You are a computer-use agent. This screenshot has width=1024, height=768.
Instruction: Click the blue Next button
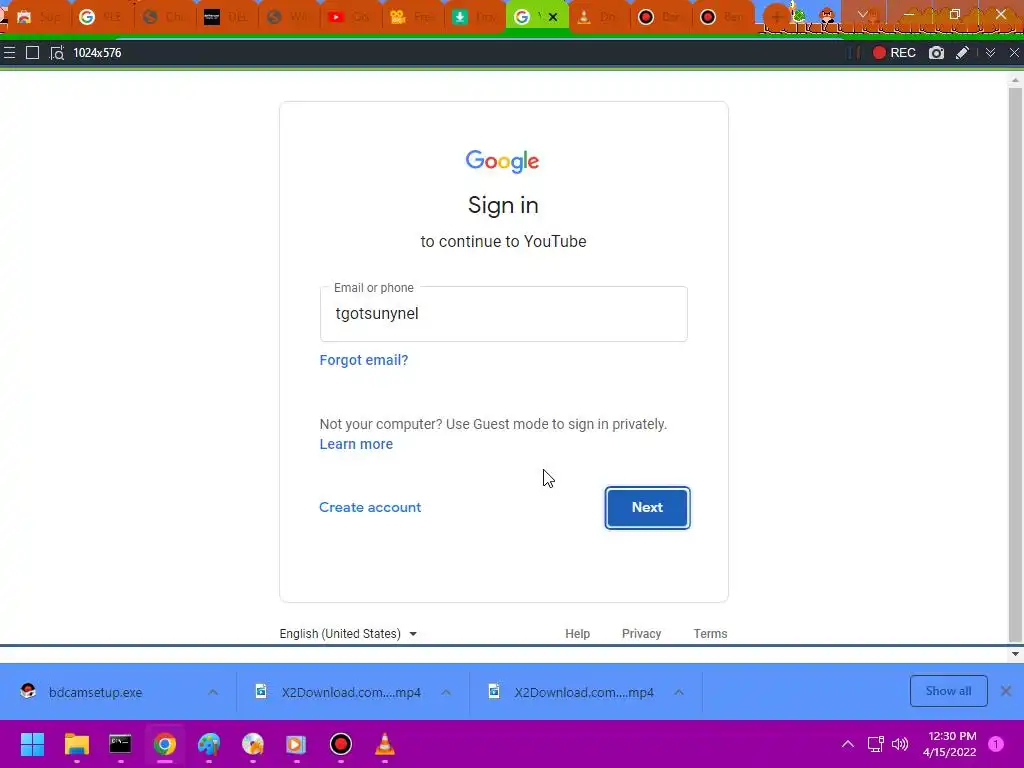point(647,507)
